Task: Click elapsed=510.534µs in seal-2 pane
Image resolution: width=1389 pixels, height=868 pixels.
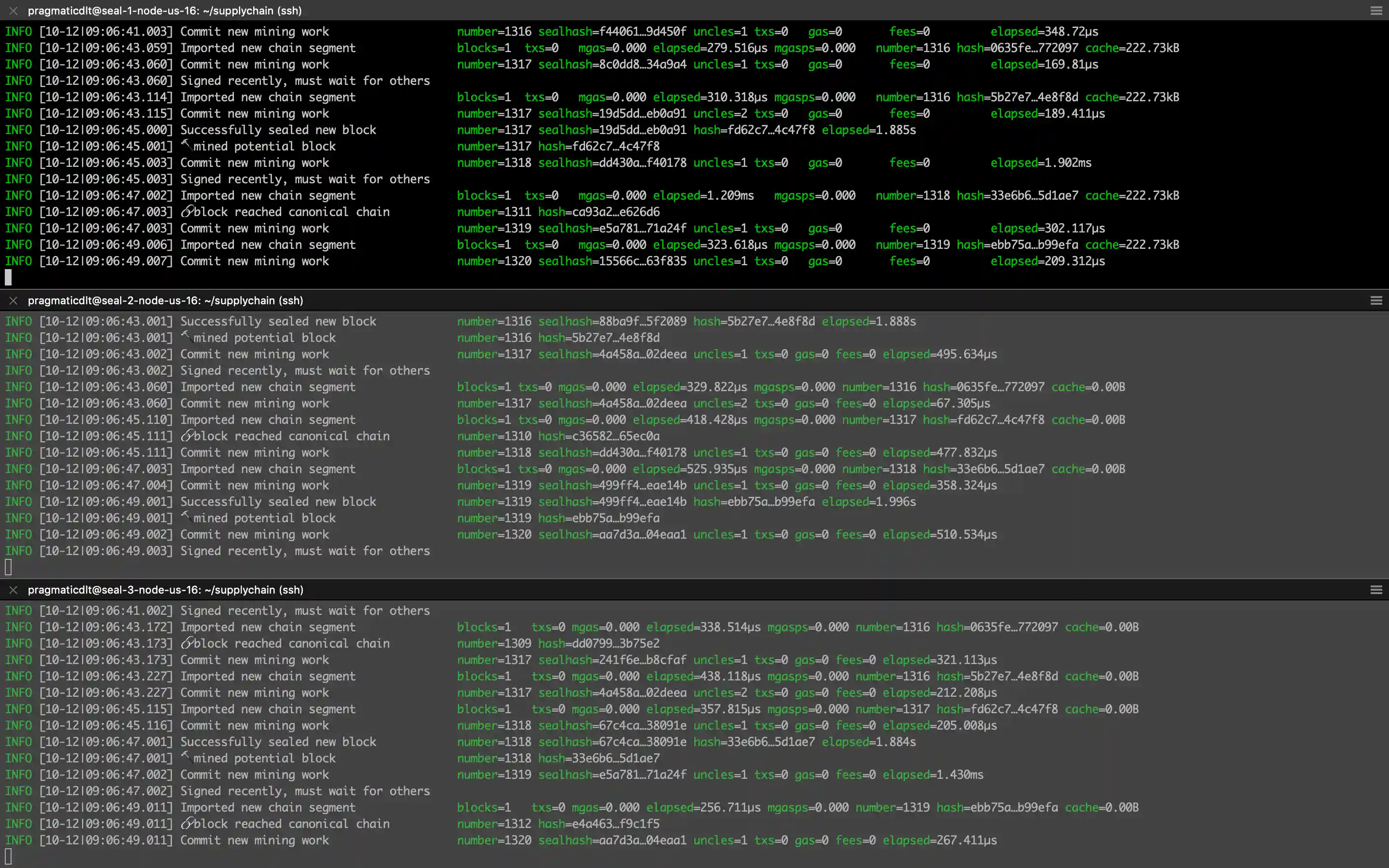Action: (x=940, y=534)
